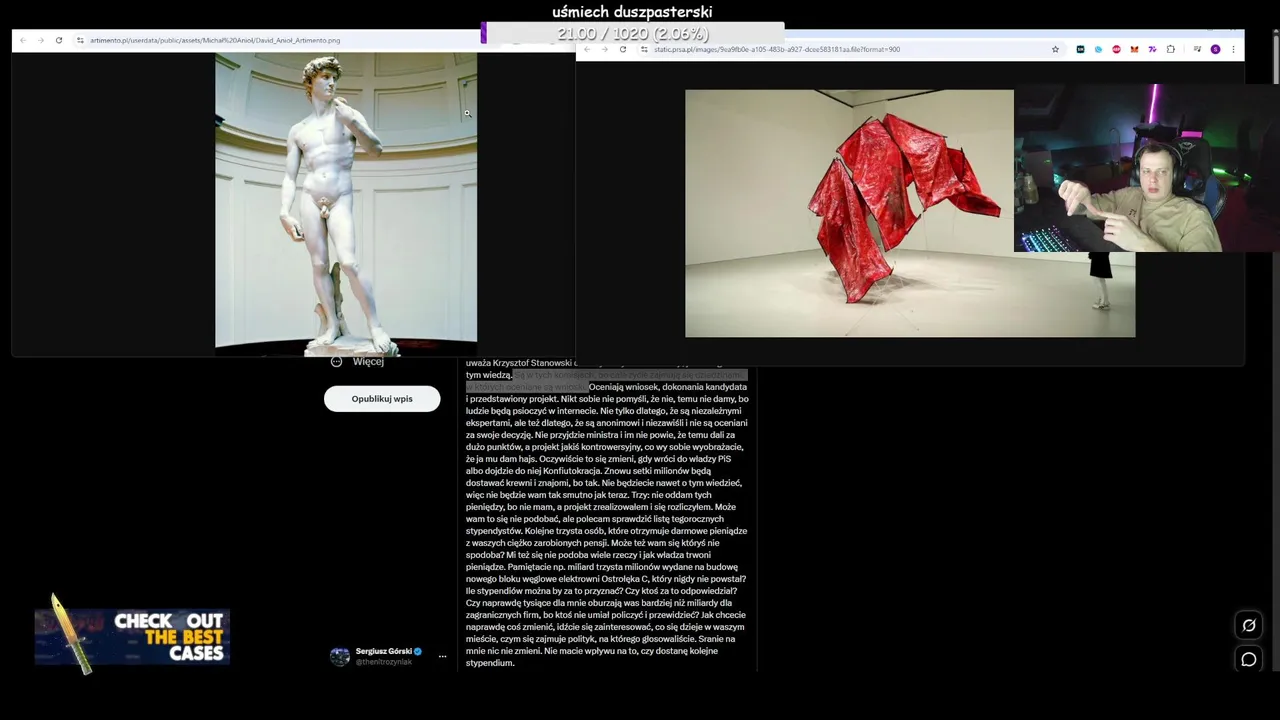The width and height of the screenshot is (1280, 720).
Task: Open the Extensions puzzle-piece menu
Action: 1171,49
